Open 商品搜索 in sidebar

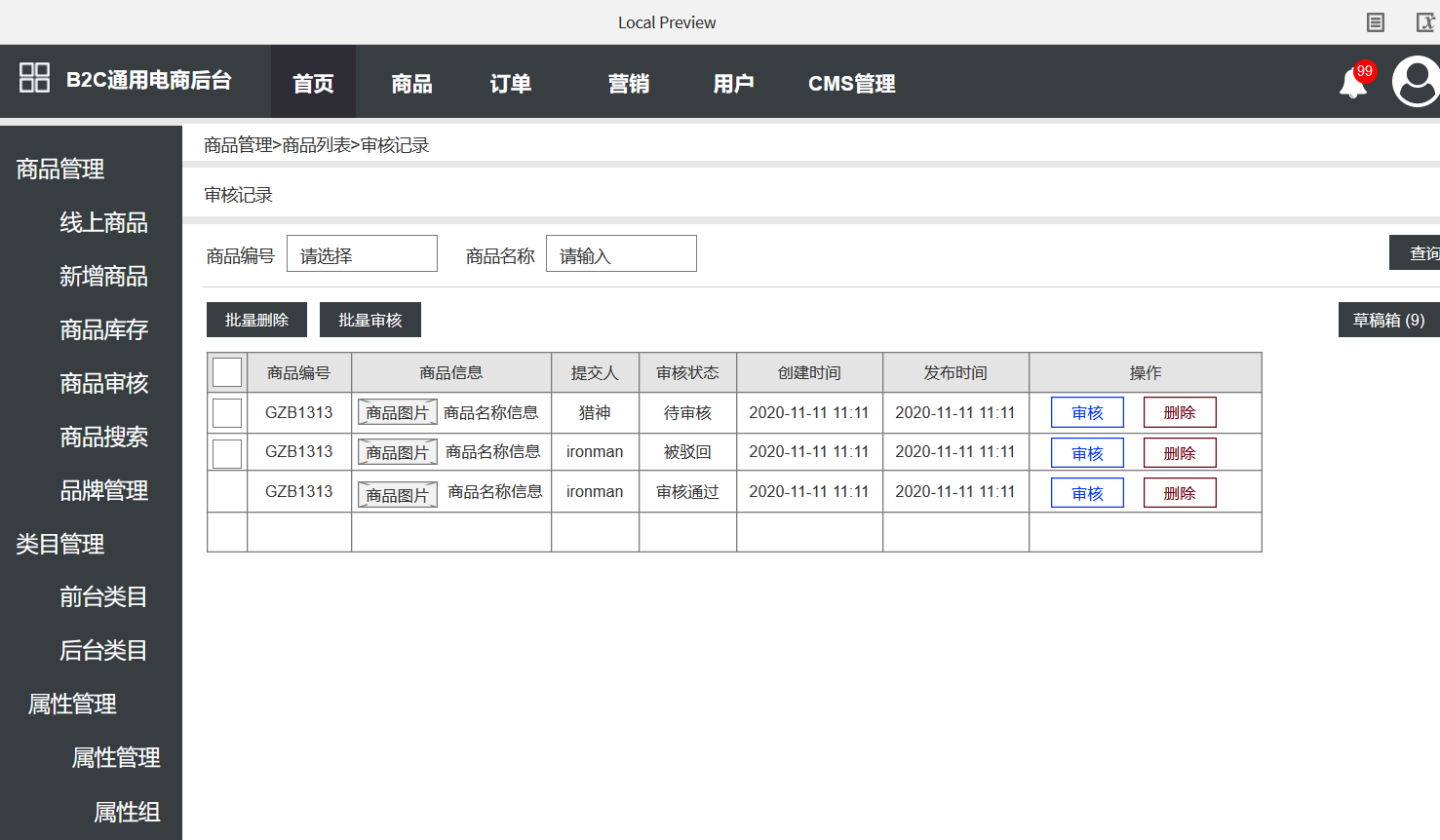(x=104, y=437)
